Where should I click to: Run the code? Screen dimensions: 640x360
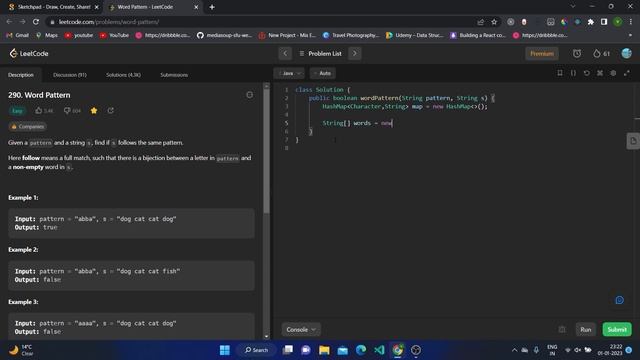(x=585, y=329)
